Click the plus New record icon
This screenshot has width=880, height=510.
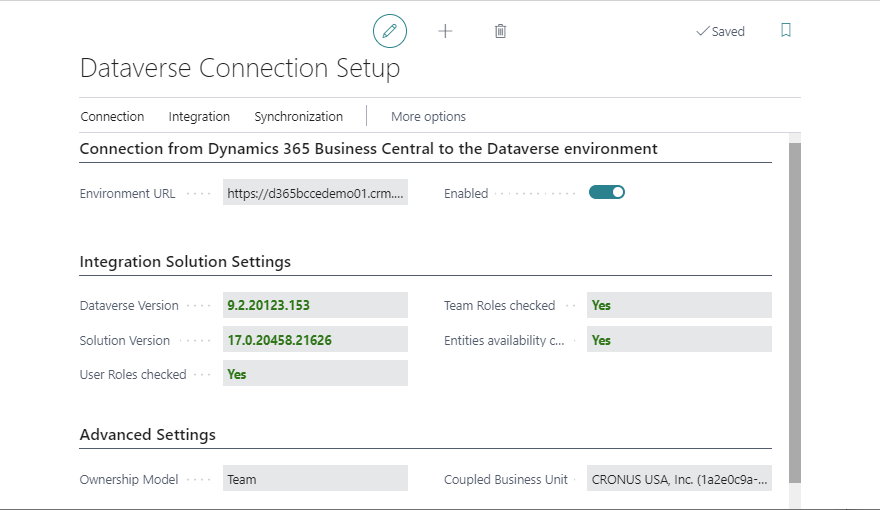click(x=445, y=31)
